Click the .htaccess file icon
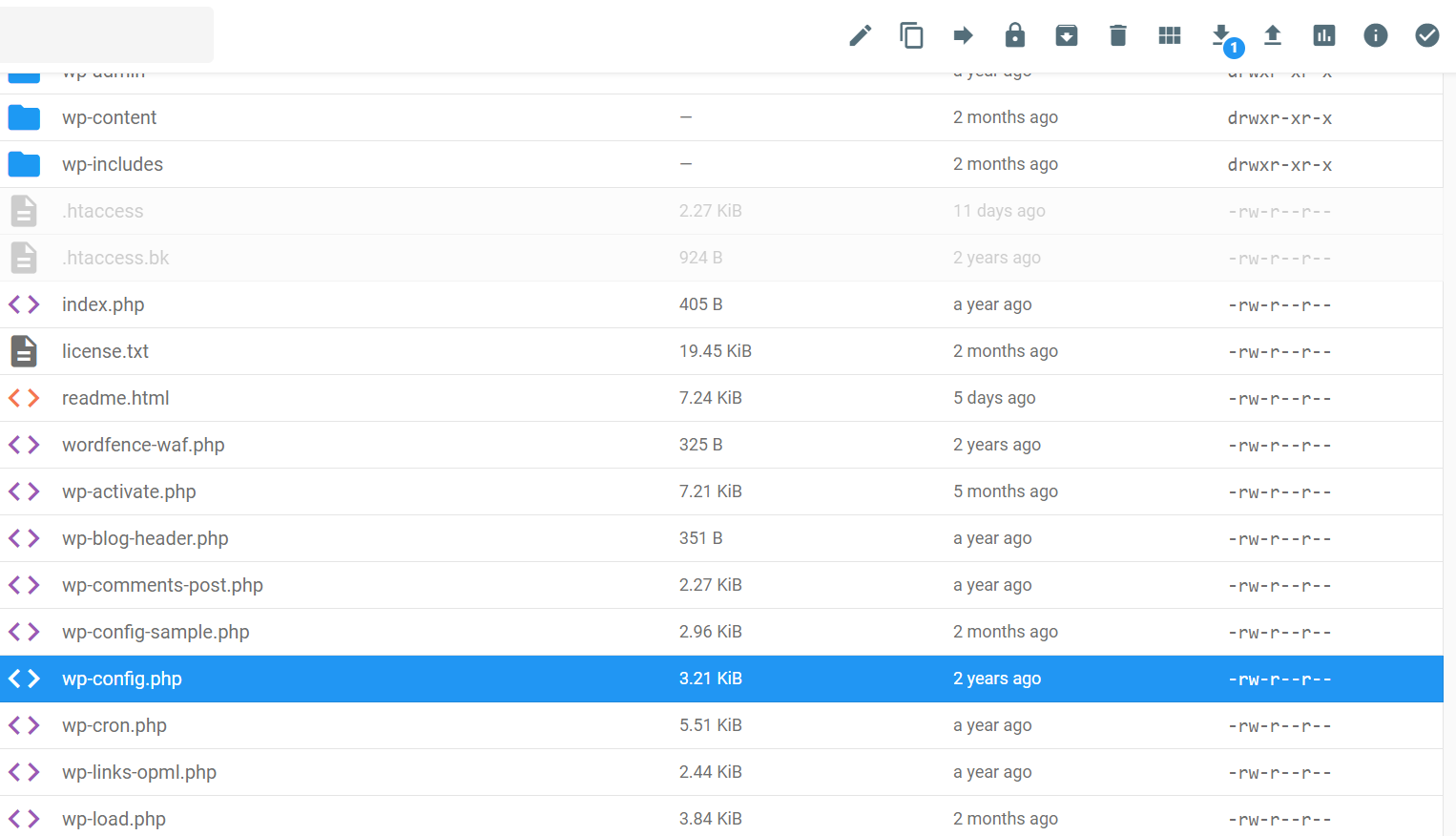This screenshot has height=836, width=1456. (x=24, y=211)
